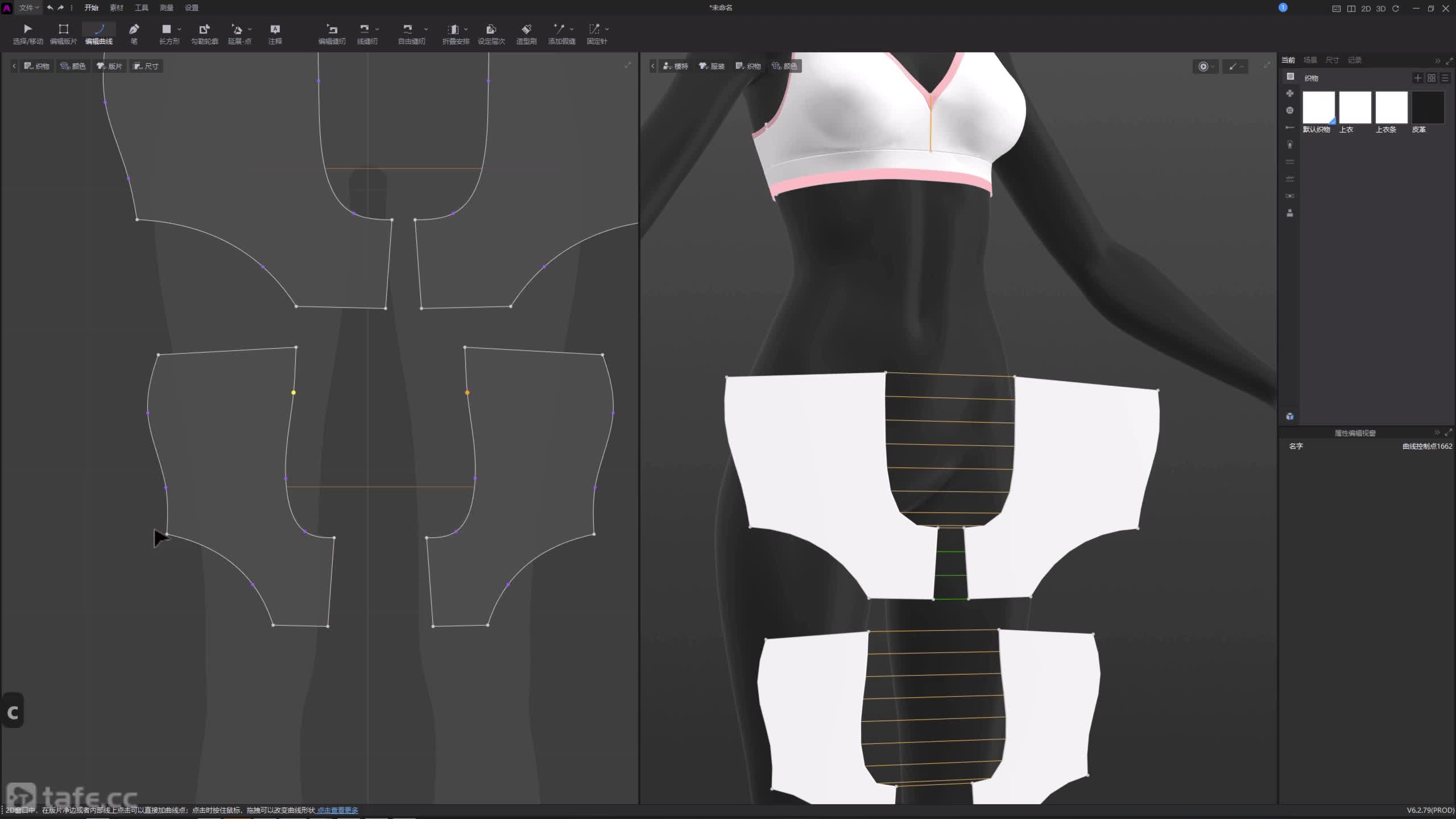Switch to 3D only view
This screenshot has height=819, width=1456.
click(1380, 9)
